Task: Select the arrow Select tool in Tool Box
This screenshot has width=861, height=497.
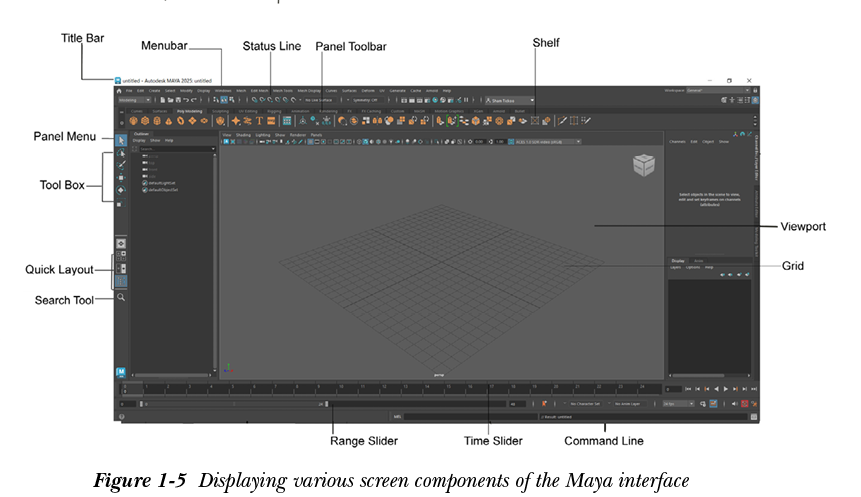Action: click(x=121, y=141)
